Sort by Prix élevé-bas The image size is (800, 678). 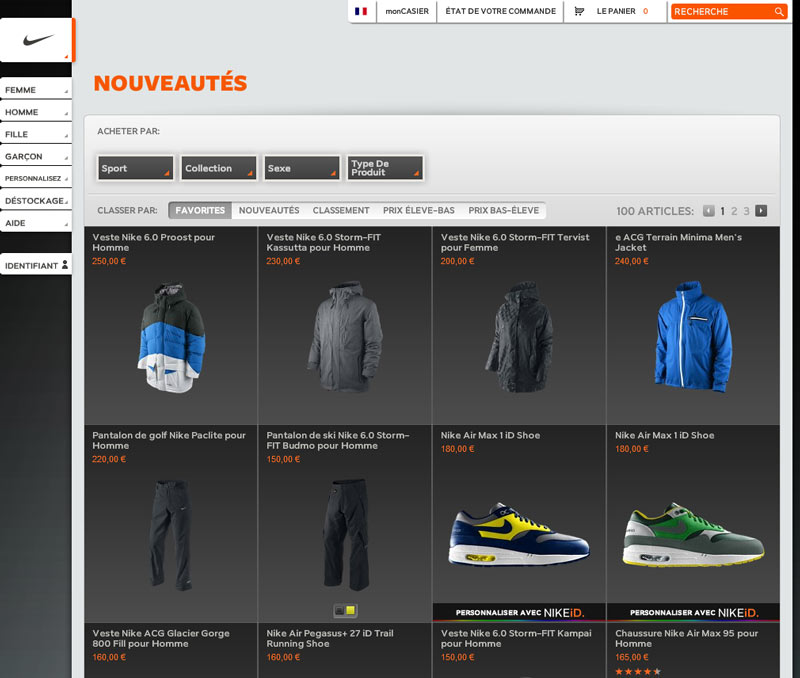pyautogui.click(x=418, y=211)
